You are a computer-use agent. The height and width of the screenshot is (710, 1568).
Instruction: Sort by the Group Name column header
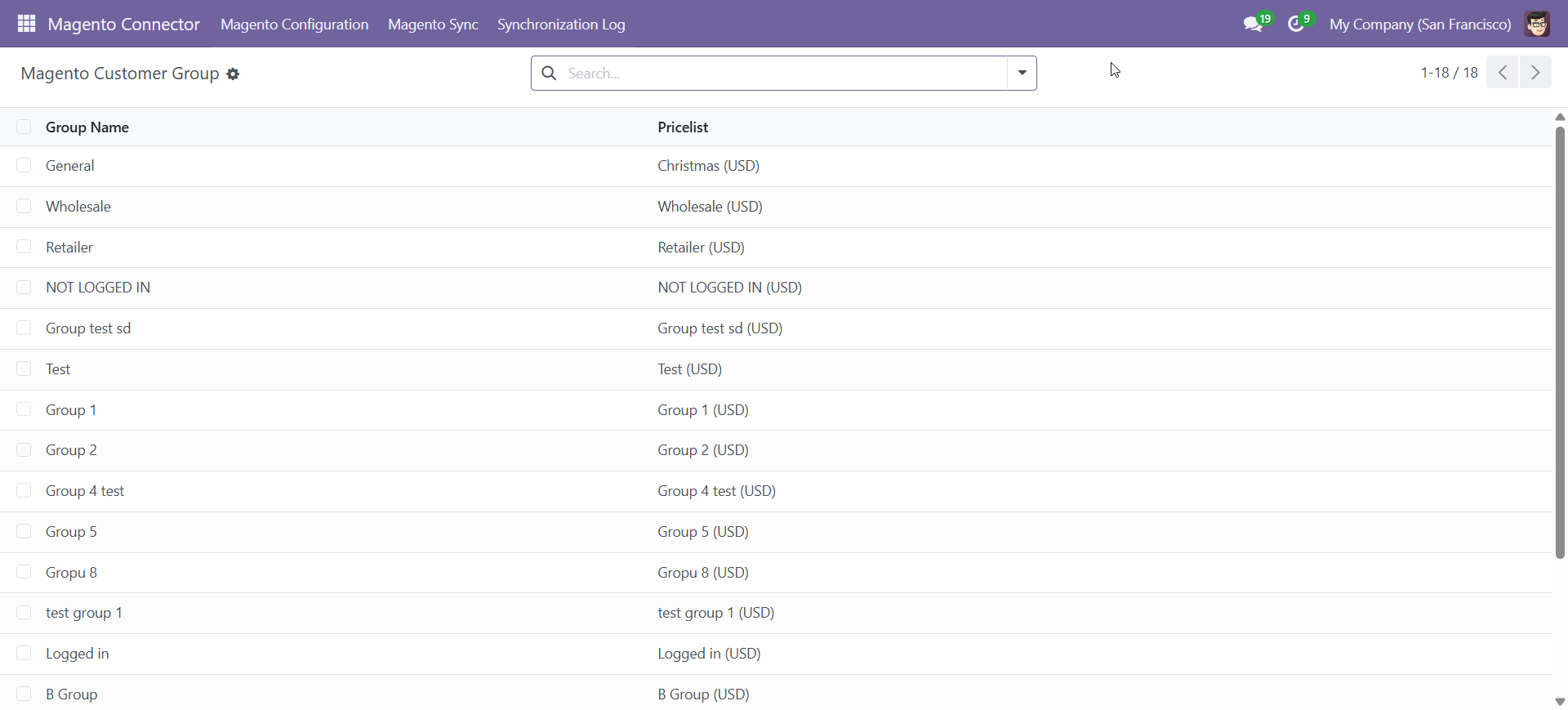coord(87,127)
